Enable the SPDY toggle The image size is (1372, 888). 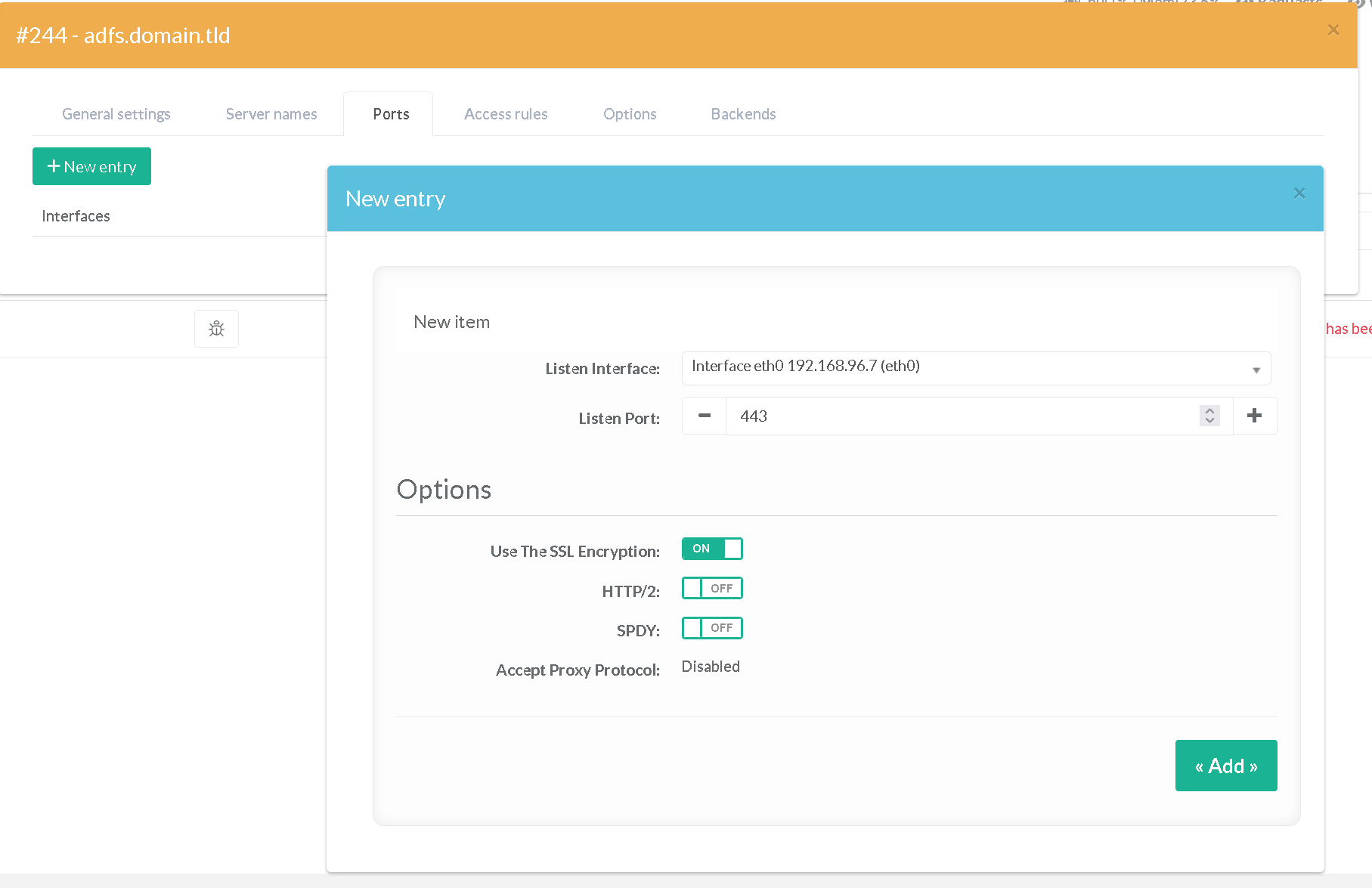pyautogui.click(x=711, y=628)
